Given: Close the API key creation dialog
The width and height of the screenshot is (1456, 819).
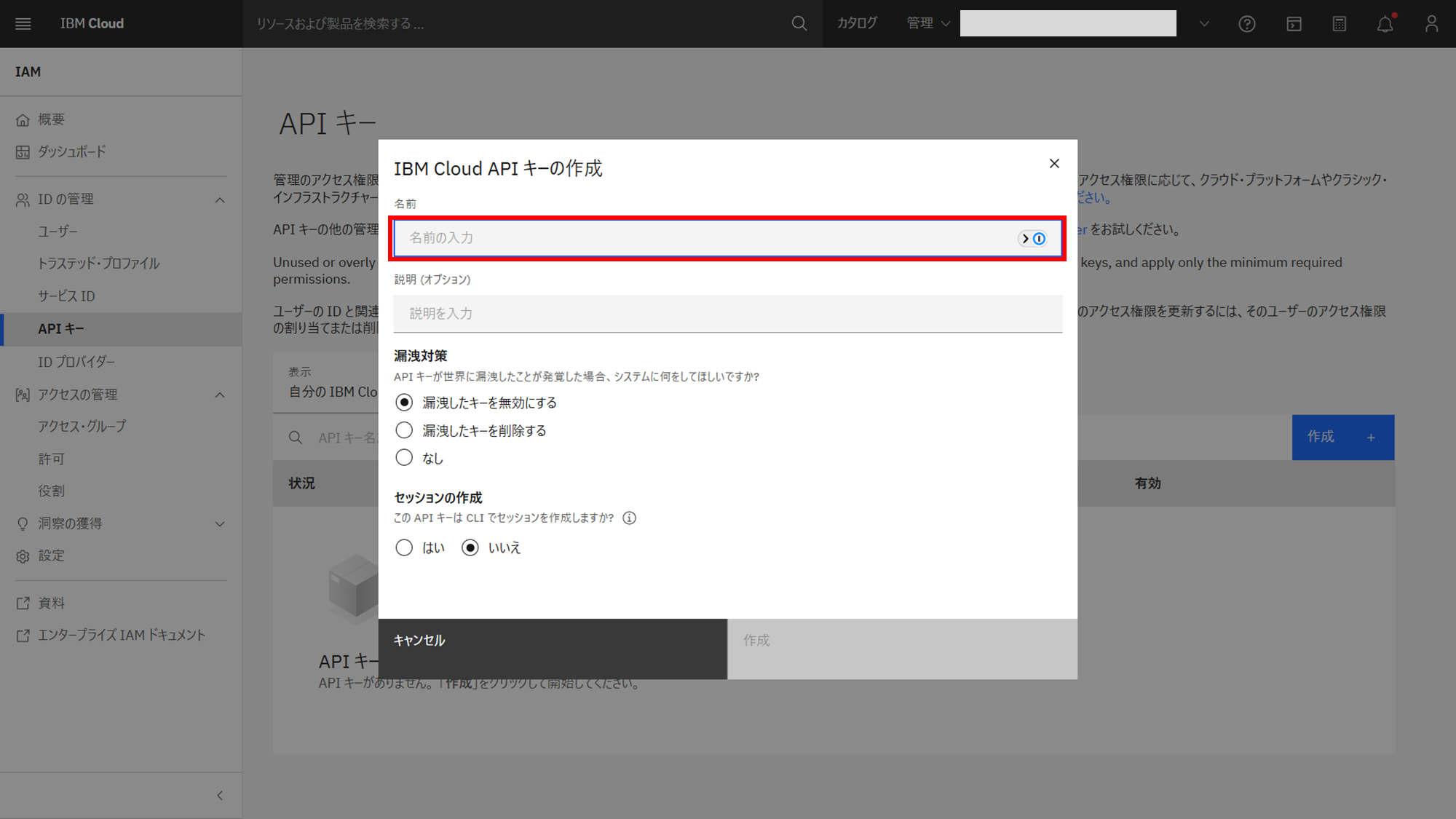Looking at the screenshot, I should [x=1054, y=163].
